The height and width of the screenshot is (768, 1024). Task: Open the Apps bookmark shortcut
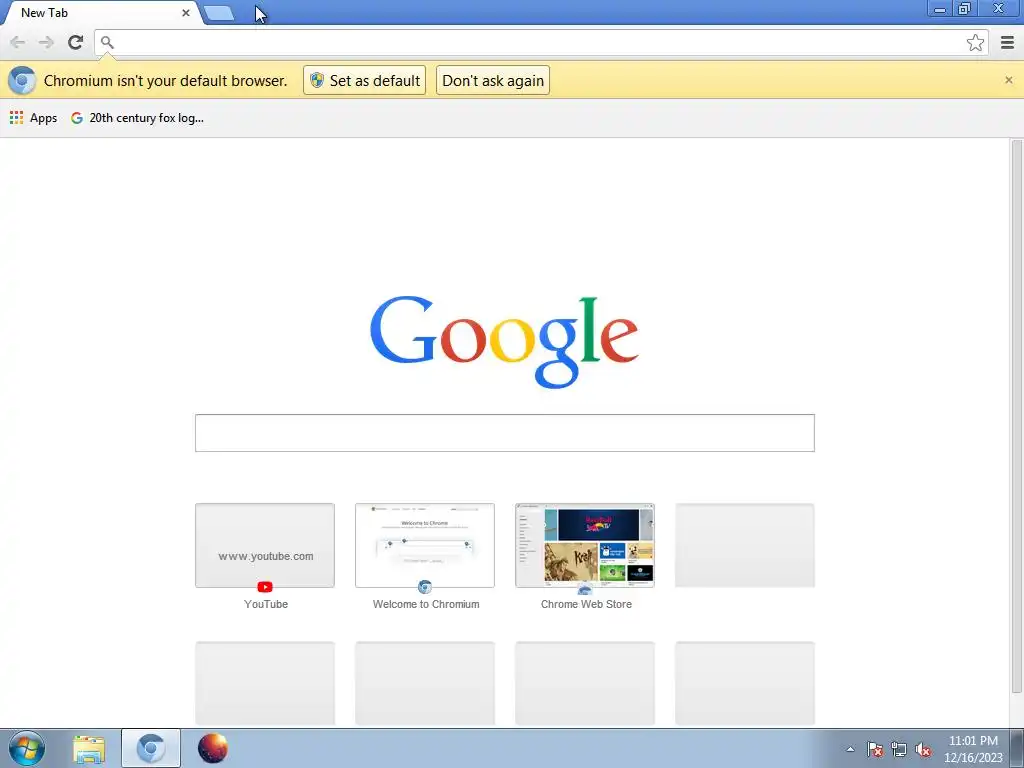click(33, 118)
